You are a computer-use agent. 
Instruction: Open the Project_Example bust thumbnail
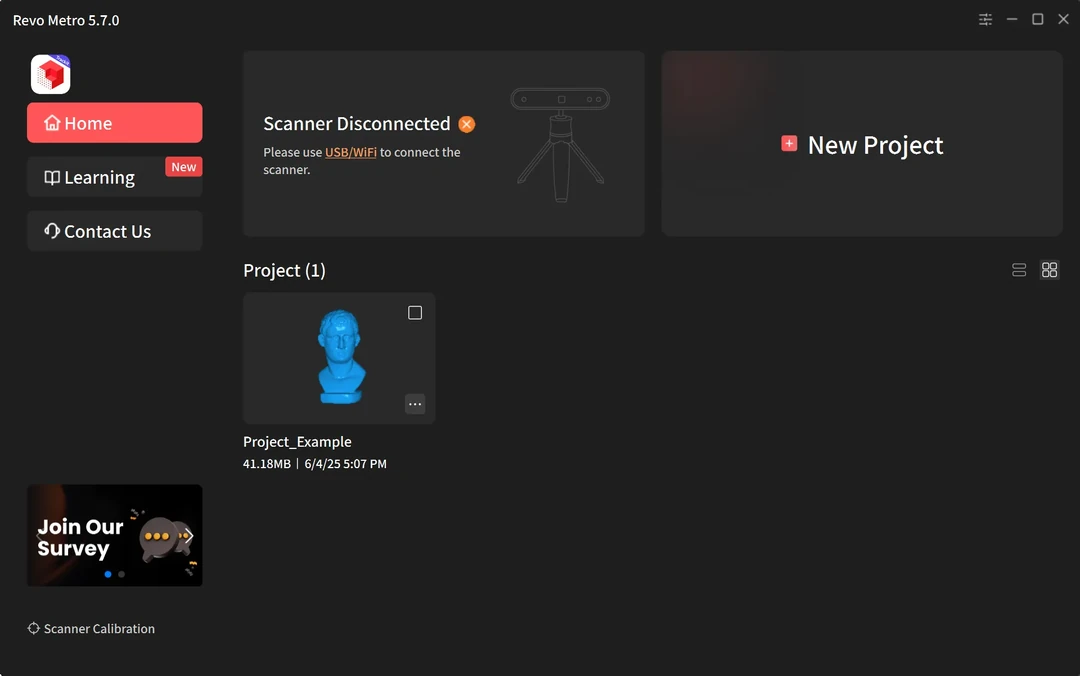coord(339,358)
